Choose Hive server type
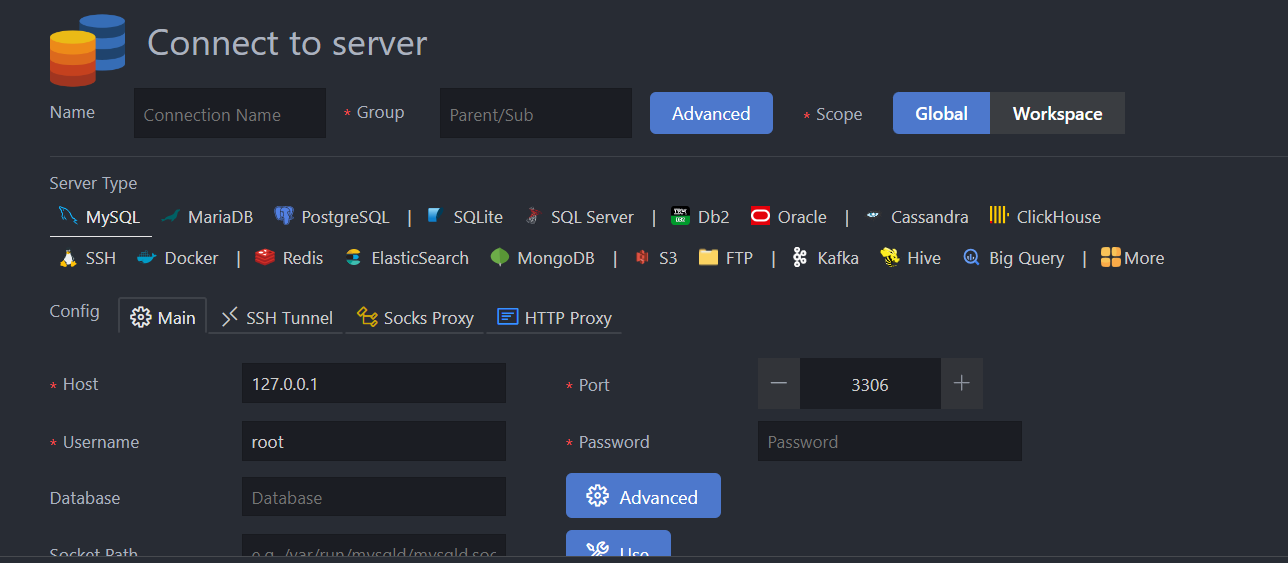This screenshot has width=1288, height=563. coord(911,258)
